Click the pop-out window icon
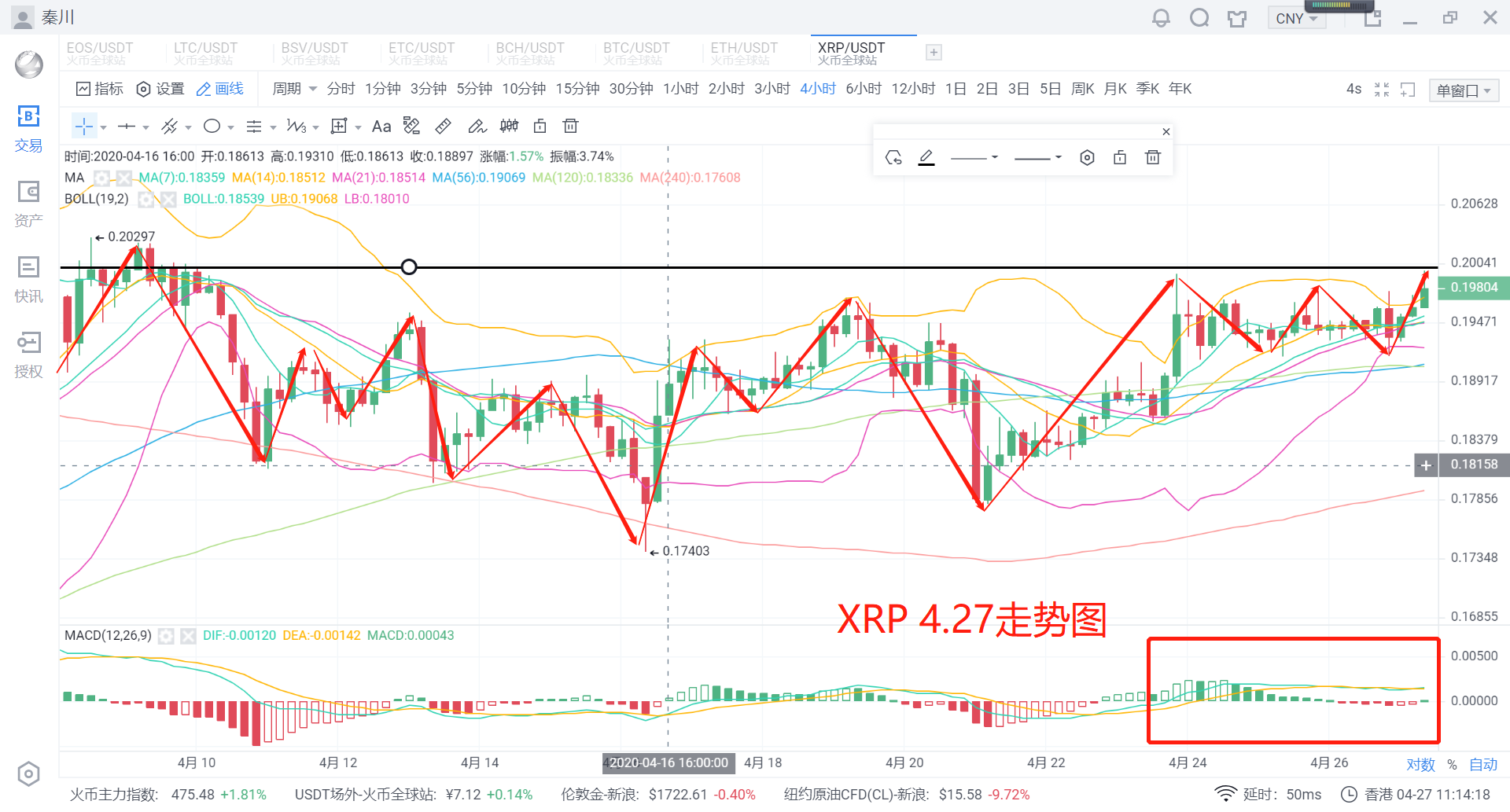 [x=1372, y=17]
